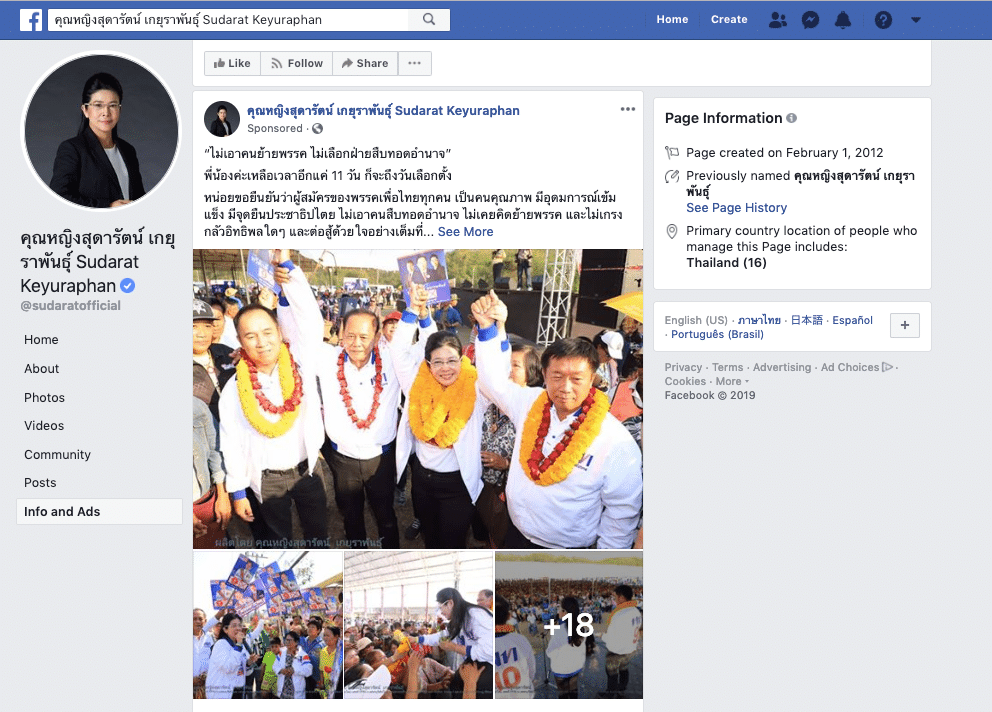Open the post options three-dot menu
This screenshot has height=712, width=992.
click(627, 109)
